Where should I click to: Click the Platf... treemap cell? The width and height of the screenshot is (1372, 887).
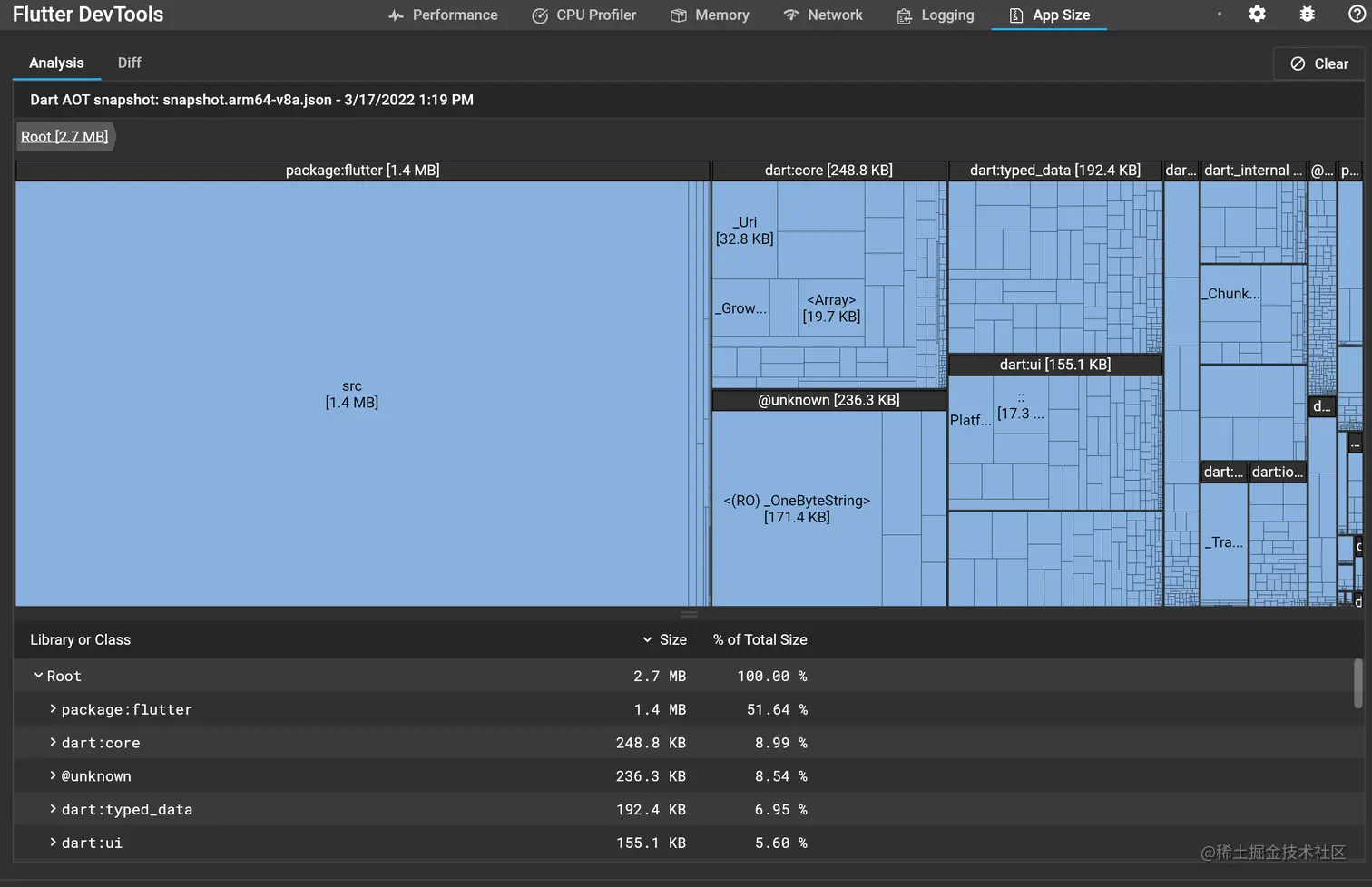click(x=971, y=420)
